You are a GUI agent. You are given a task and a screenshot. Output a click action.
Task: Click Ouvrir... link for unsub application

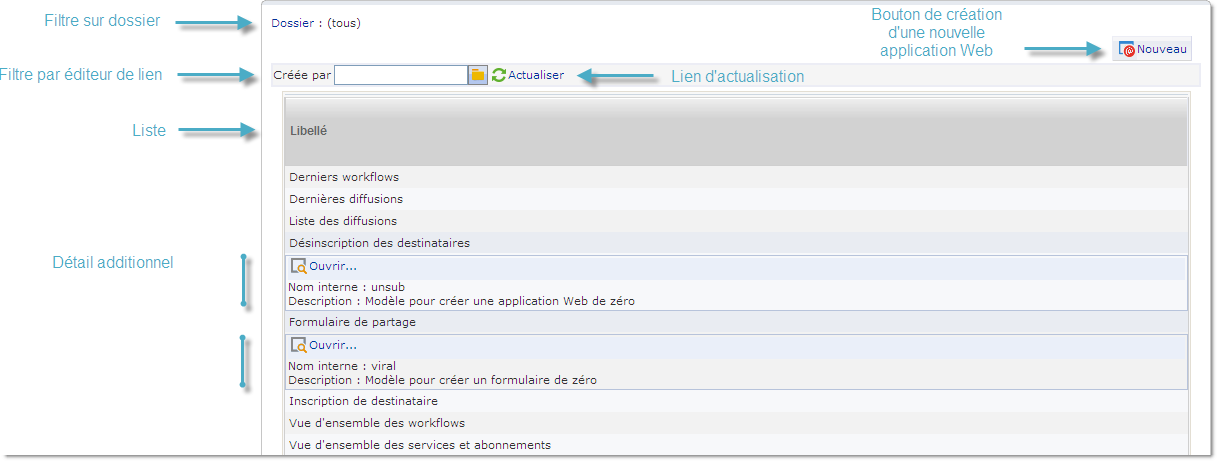[333, 266]
